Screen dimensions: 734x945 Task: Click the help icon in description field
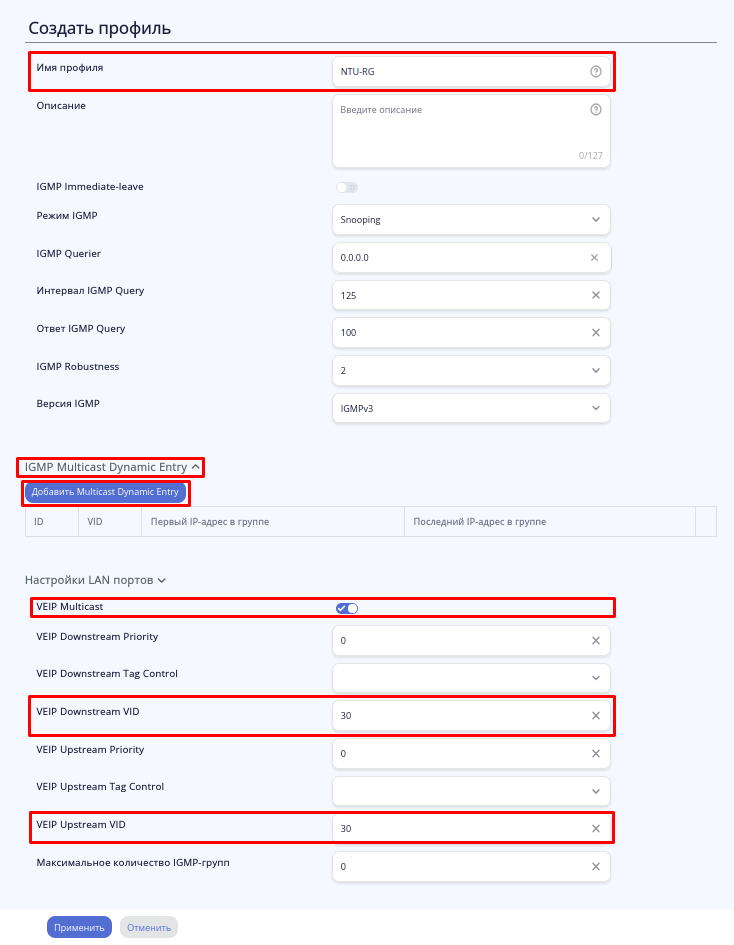coord(596,110)
